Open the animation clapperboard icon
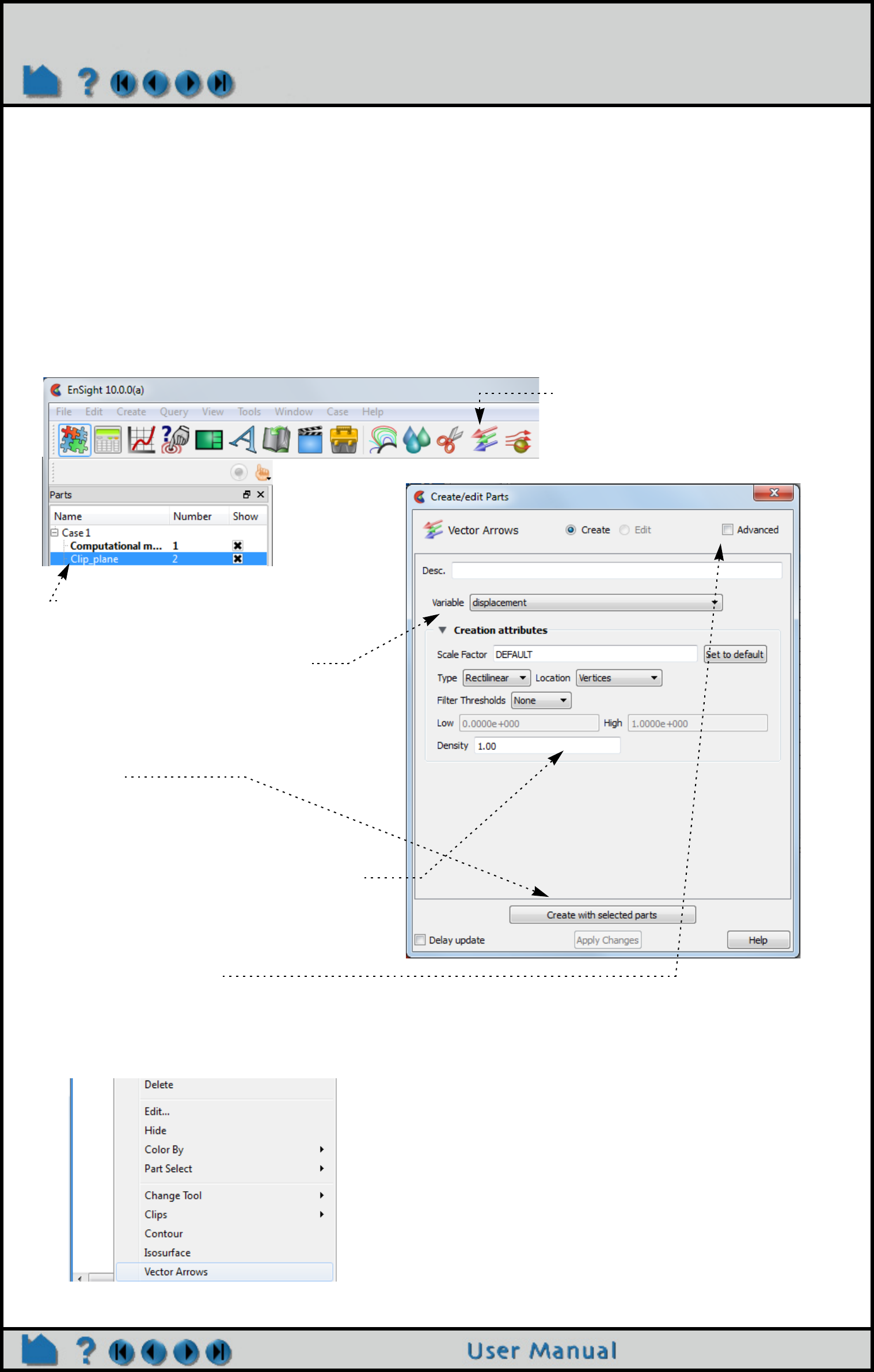This screenshot has height=1372, width=874. [310, 440]
